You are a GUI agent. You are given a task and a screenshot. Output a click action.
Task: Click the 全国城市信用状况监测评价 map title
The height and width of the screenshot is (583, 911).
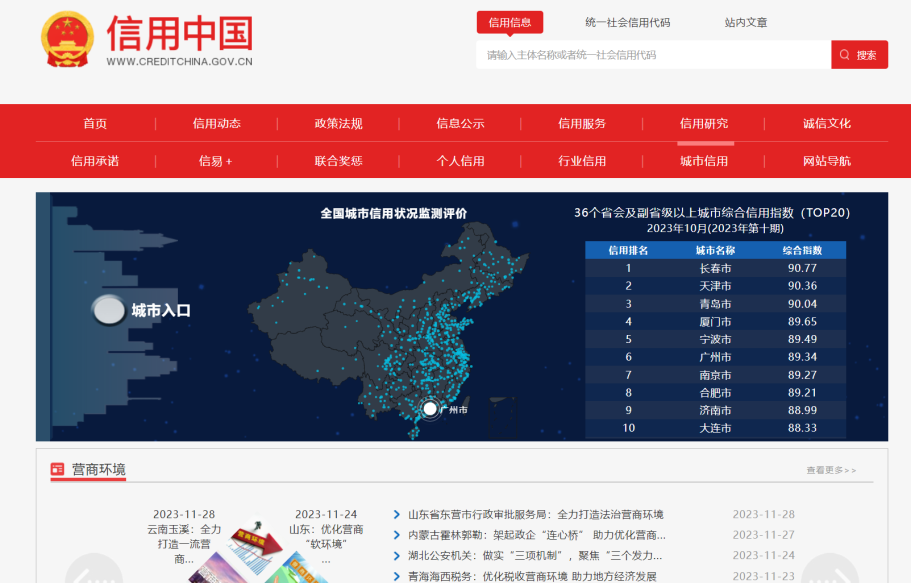[x=394, y=213]
